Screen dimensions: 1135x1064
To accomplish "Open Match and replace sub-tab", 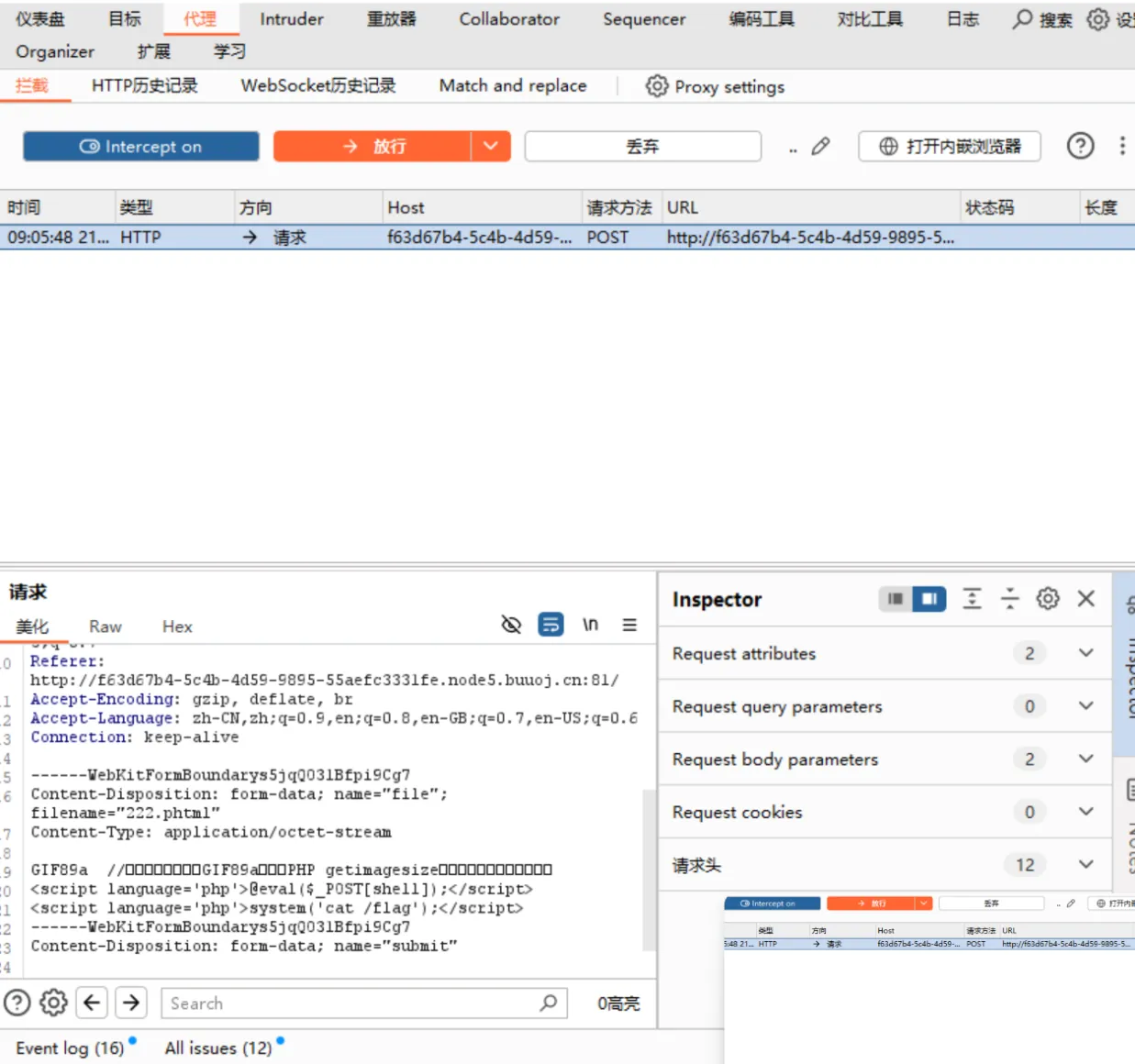I will (513, 86).
